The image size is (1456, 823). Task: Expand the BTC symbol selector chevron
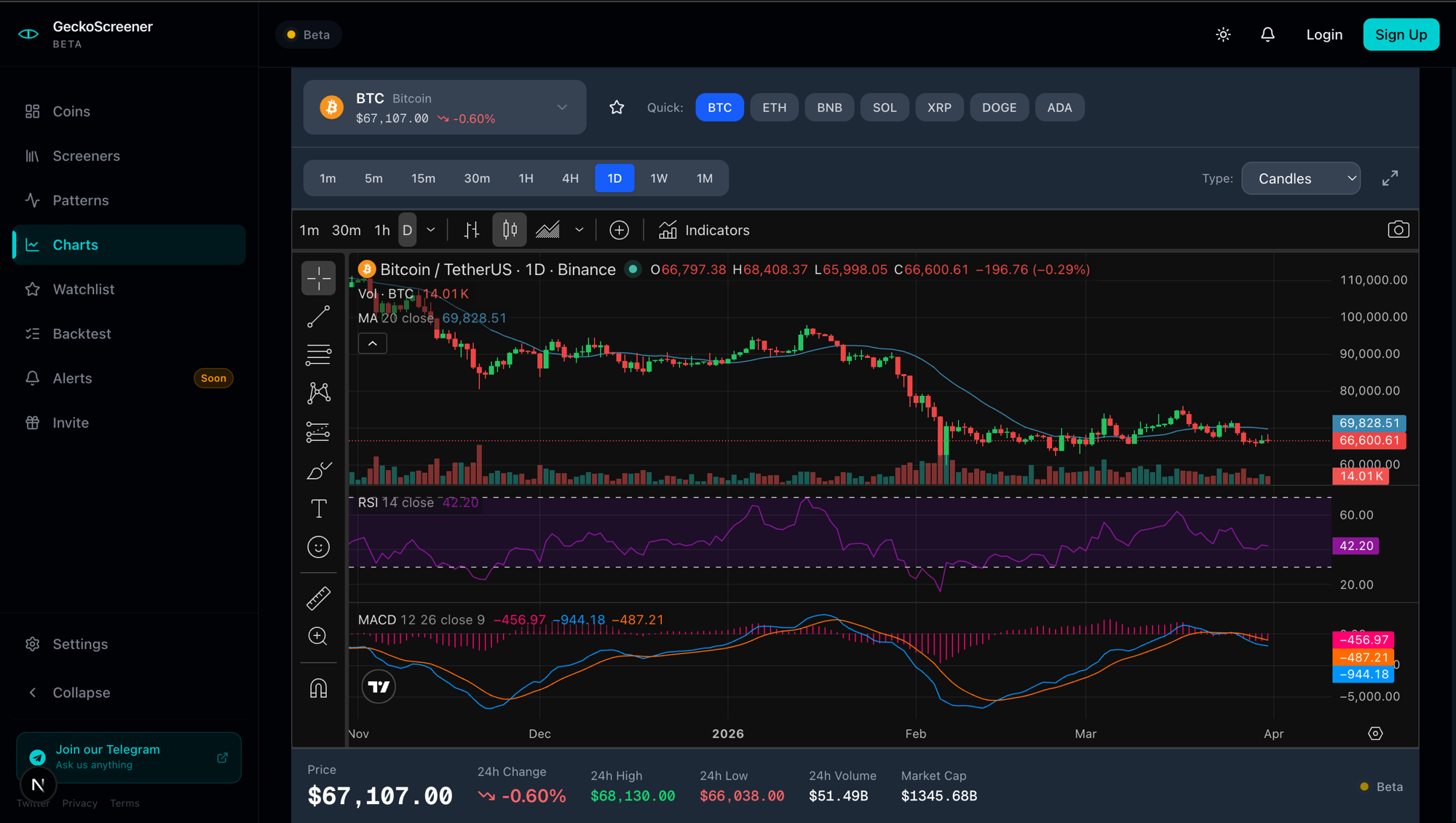coord(561,107)
